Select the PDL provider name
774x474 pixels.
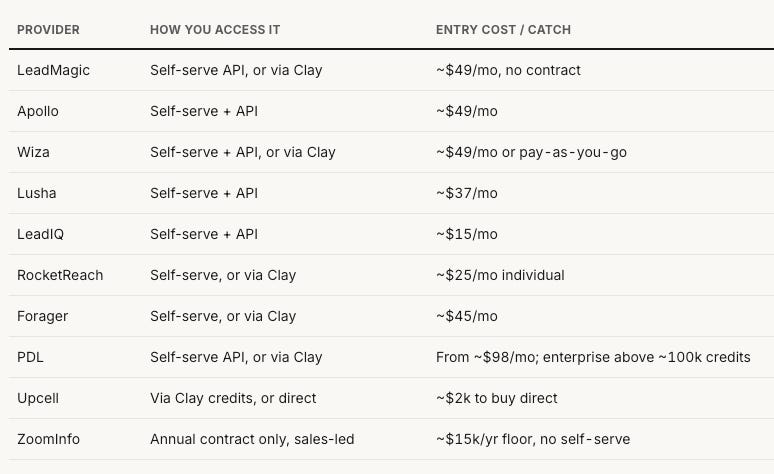(30, 357)
